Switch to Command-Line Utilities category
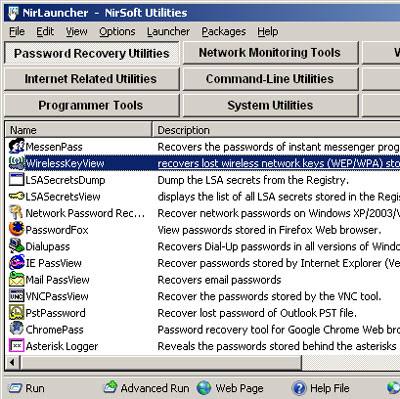400x399 pixels. click(270, 79)
